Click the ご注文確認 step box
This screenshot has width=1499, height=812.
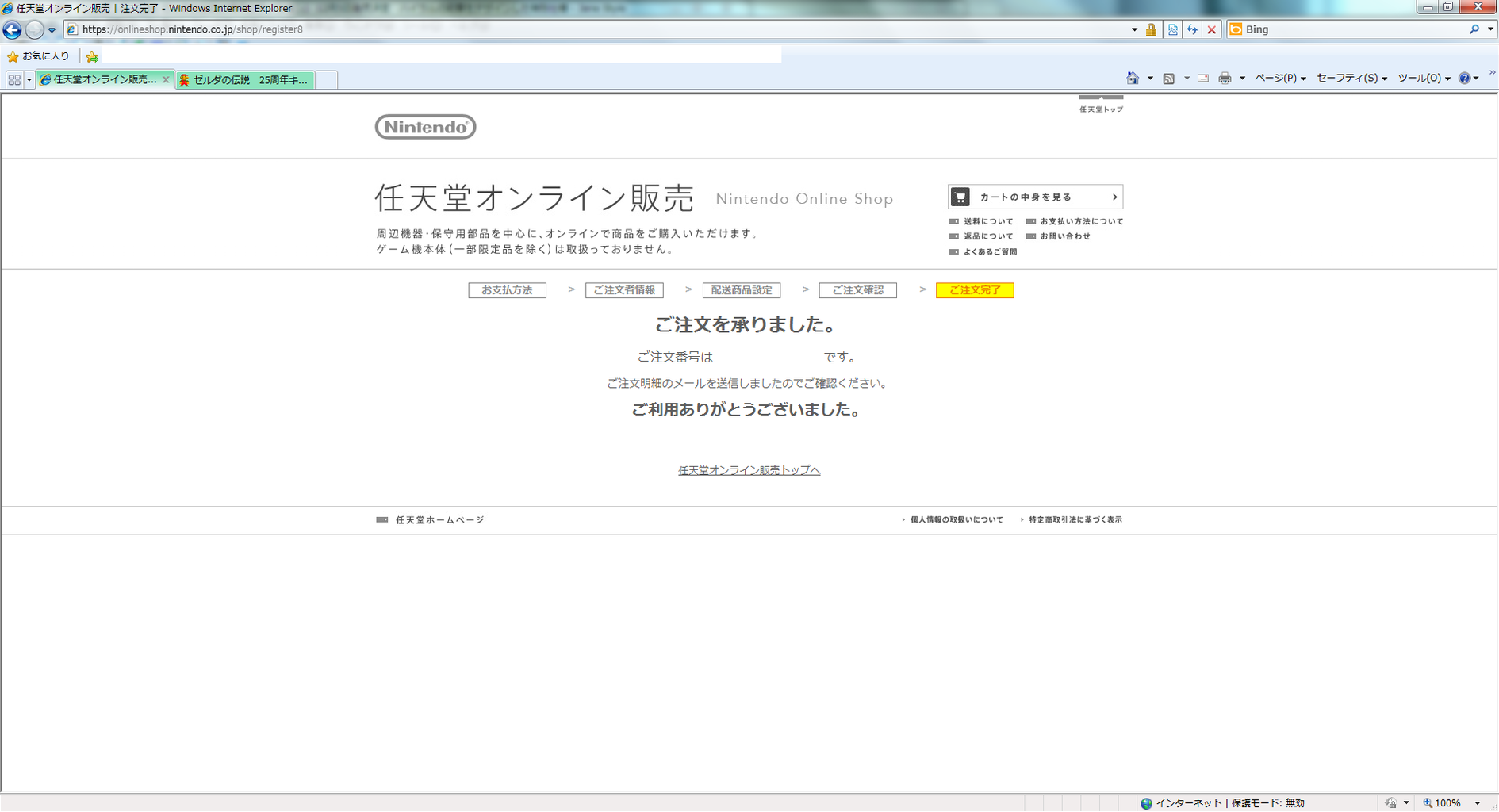tap(857, 290)
